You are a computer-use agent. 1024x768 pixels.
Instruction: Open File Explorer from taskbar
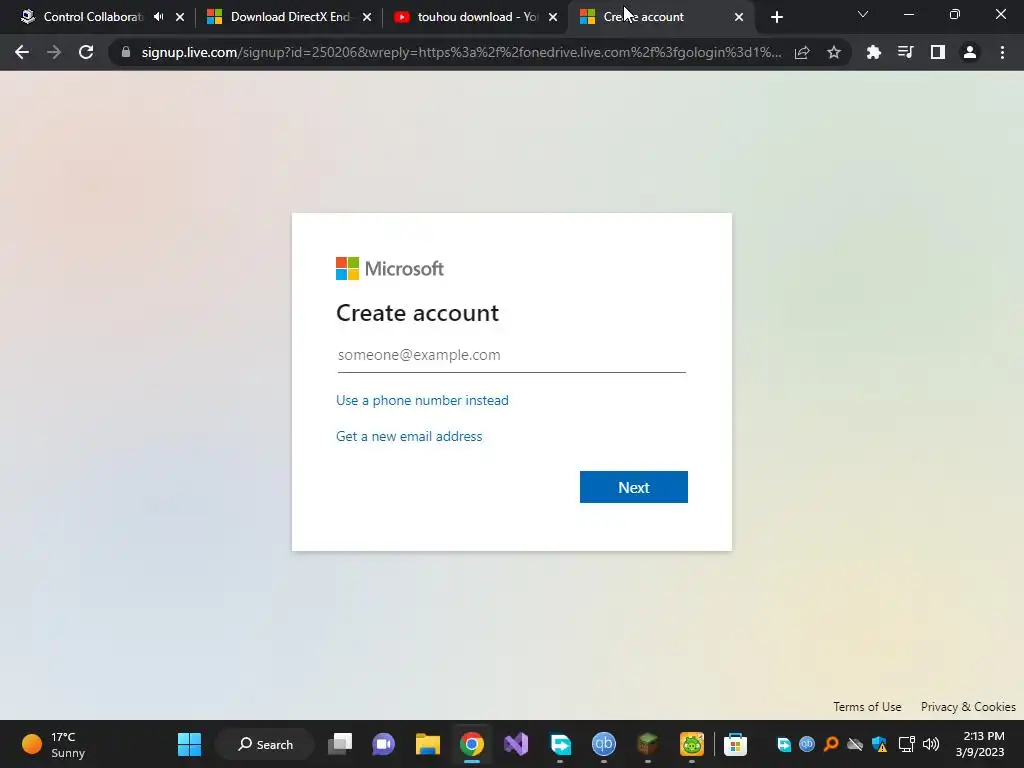[428, 744]
